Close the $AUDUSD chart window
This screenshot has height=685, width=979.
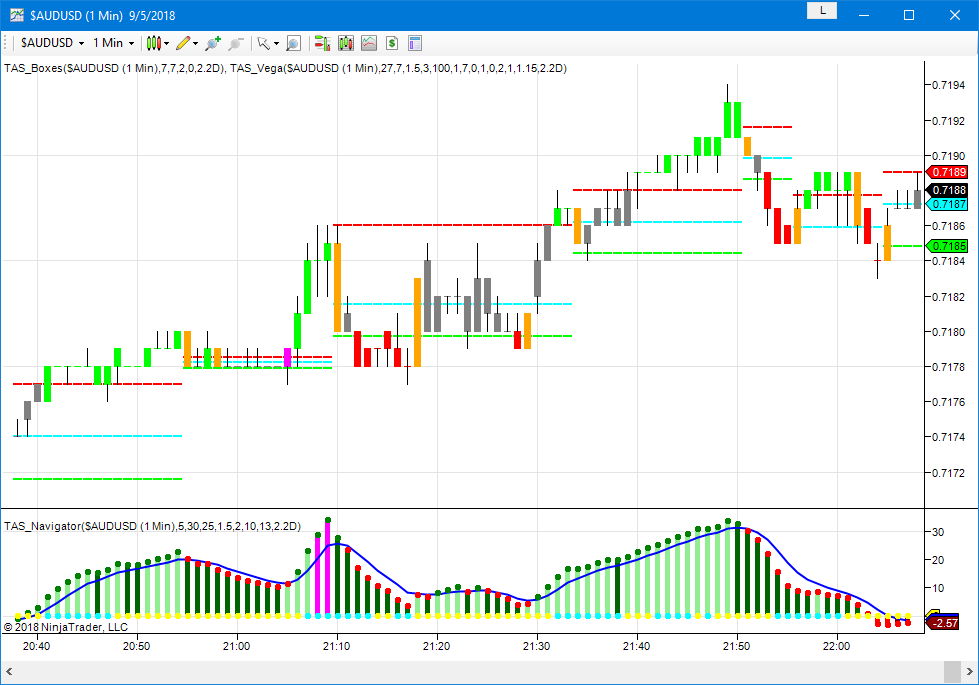[x=955, y=15]
